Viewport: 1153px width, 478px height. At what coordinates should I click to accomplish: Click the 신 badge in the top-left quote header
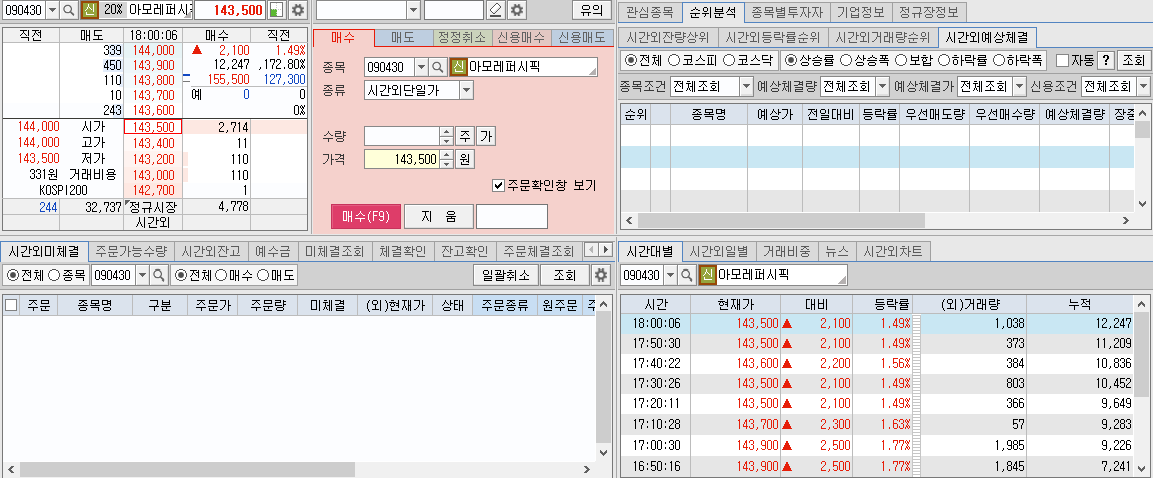[x=90, y=10]
